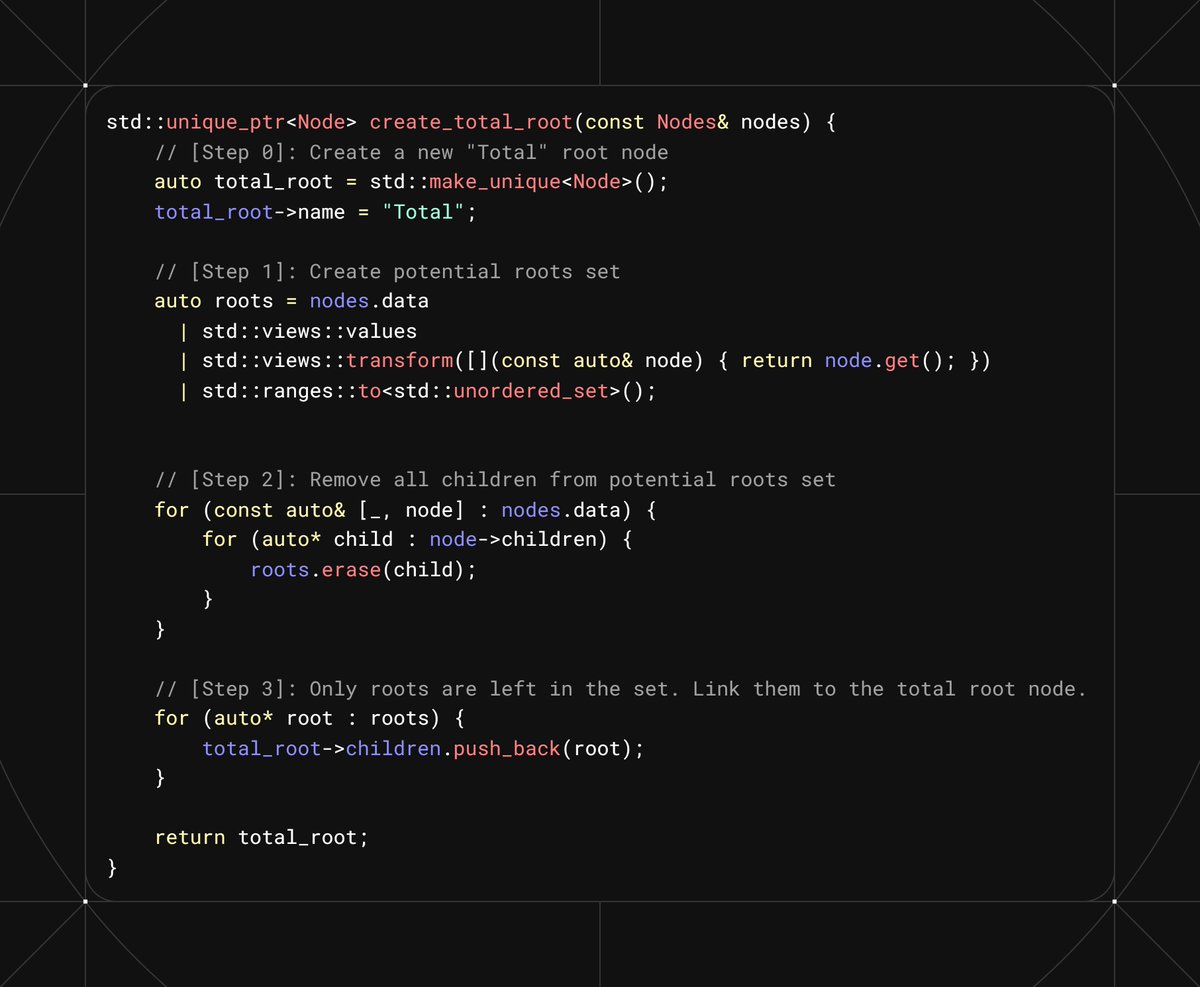Click the transform call in the pipeline
This screenshot has width=1200, height=987.
pyautogui.click(x=400, y=360)
